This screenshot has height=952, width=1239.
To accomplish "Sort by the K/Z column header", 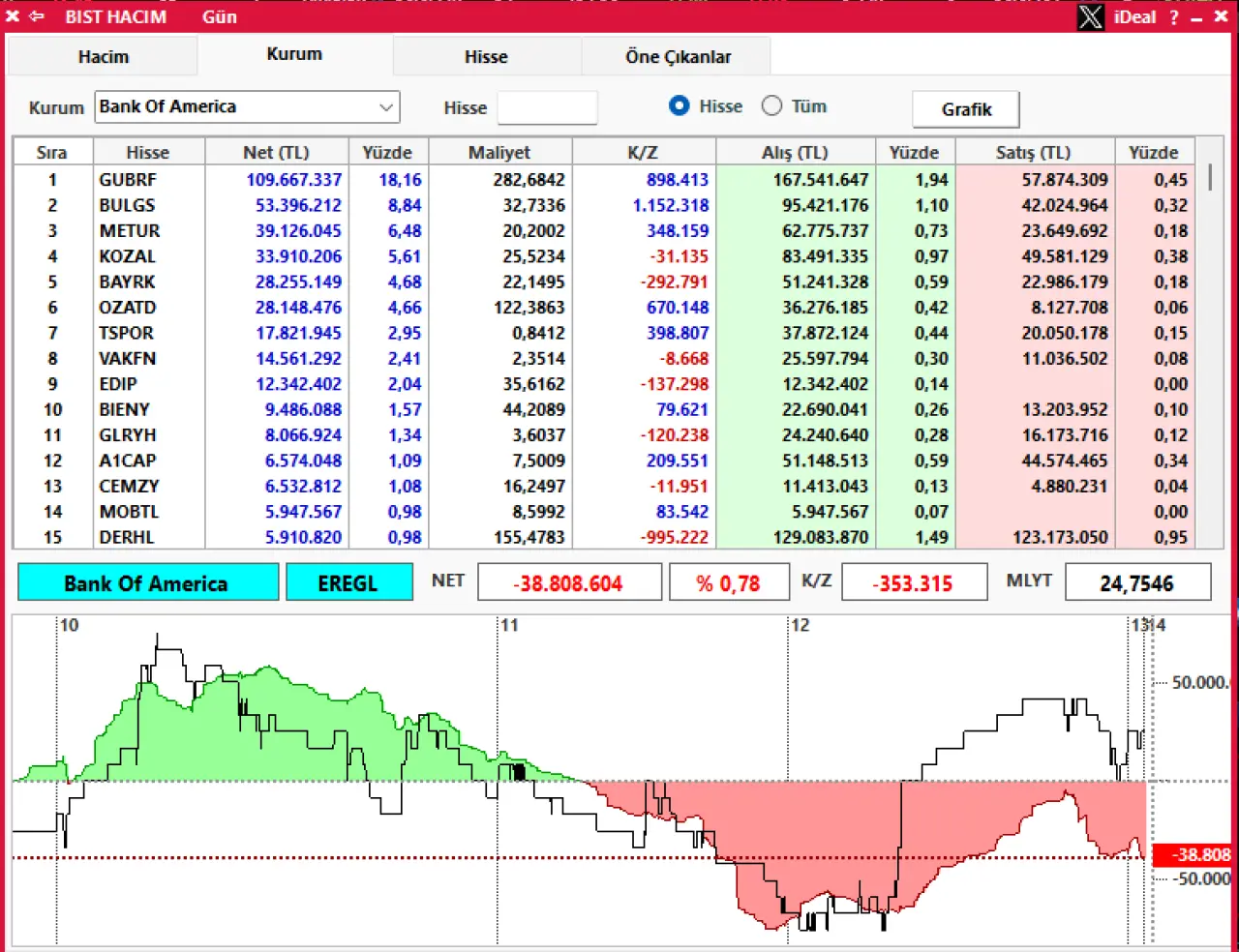I will (x=643, y=153).
